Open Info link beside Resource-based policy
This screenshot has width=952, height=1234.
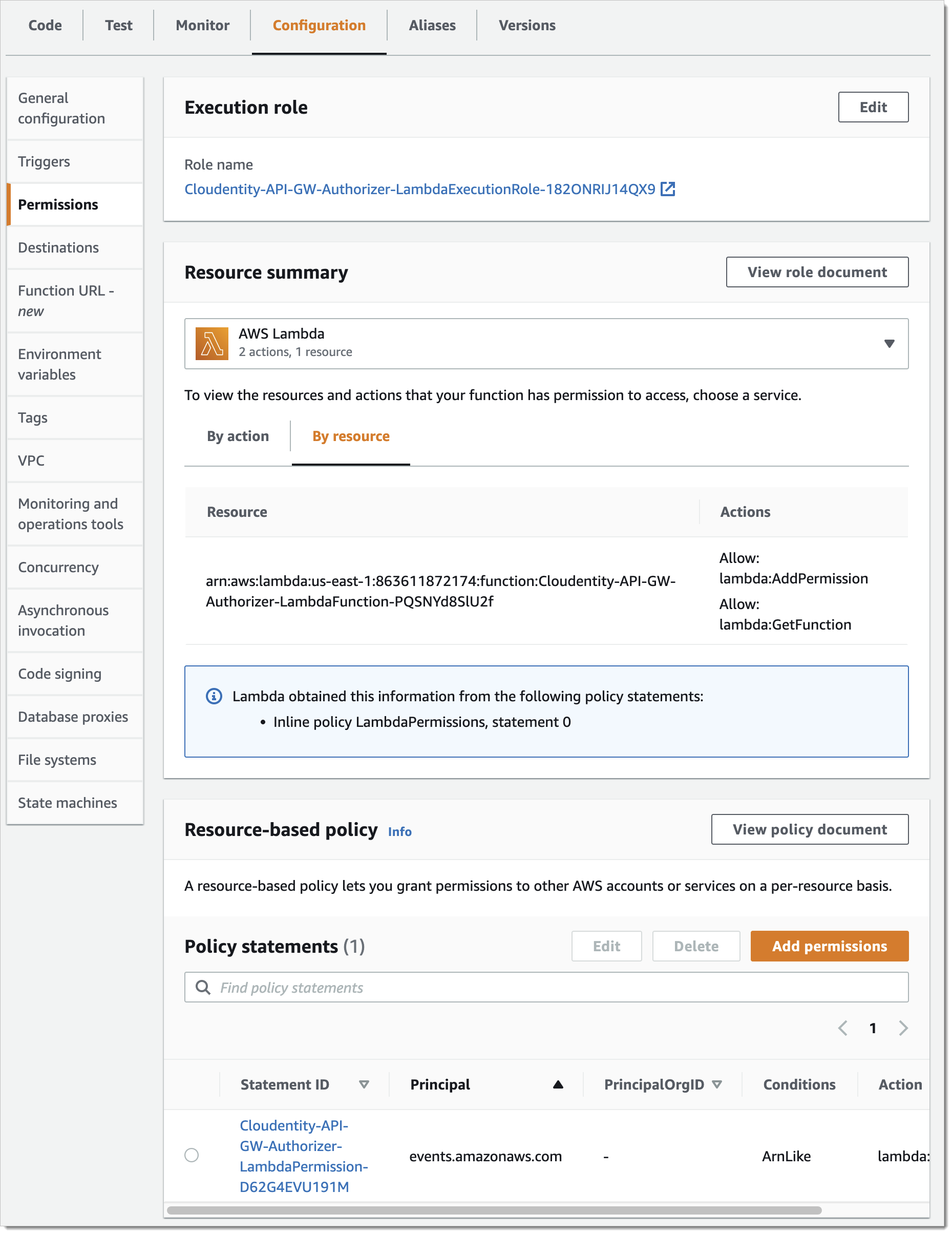pyautogui.click(x=399, y=832)
